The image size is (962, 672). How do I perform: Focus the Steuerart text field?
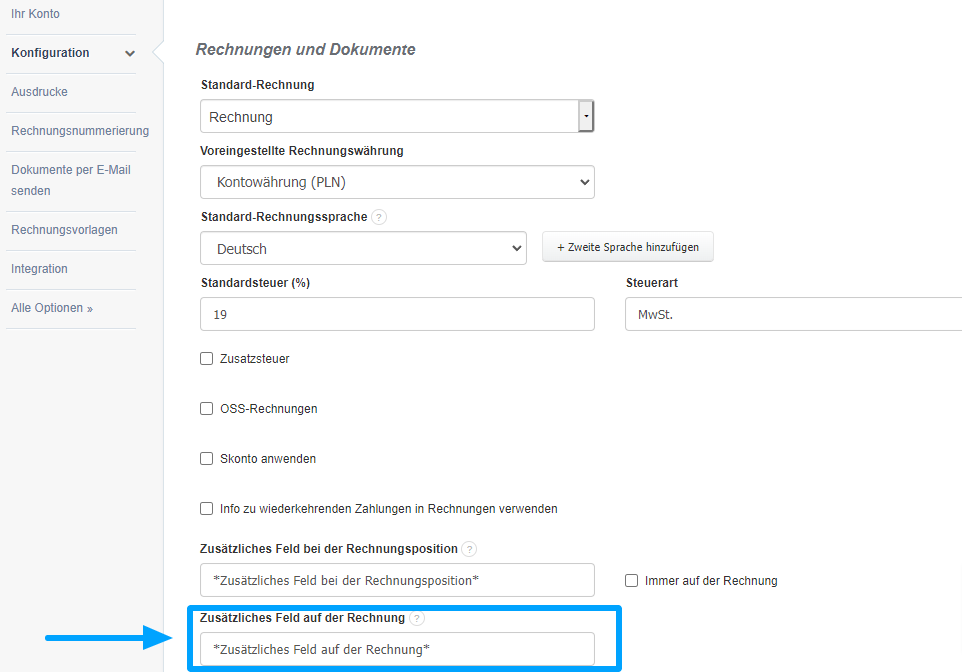point(792,314)
